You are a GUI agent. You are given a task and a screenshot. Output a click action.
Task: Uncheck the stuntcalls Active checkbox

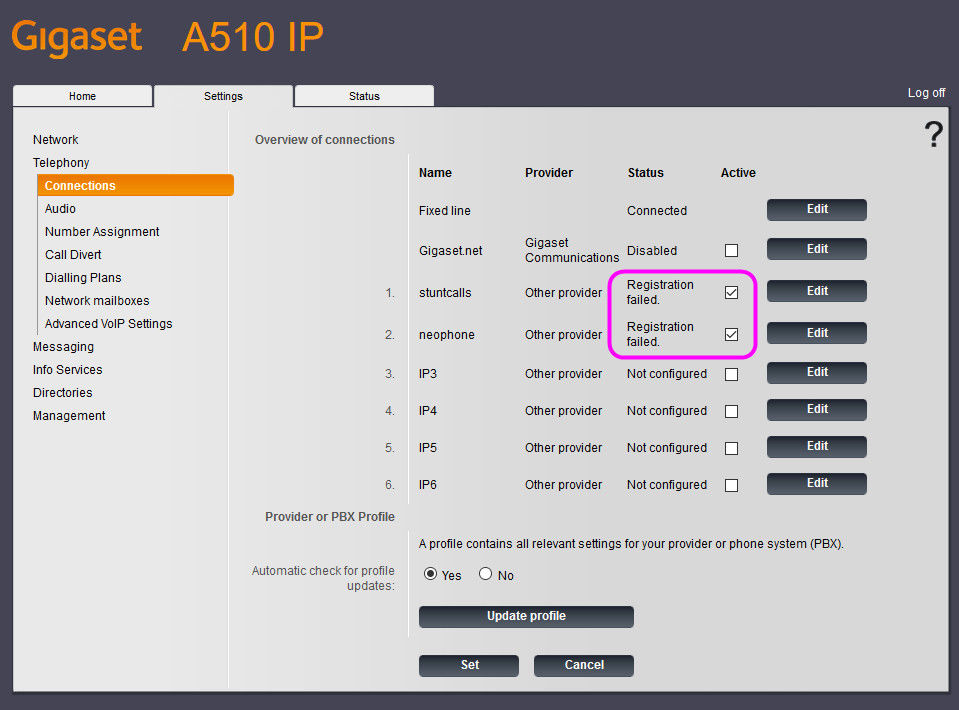[731, 292]
